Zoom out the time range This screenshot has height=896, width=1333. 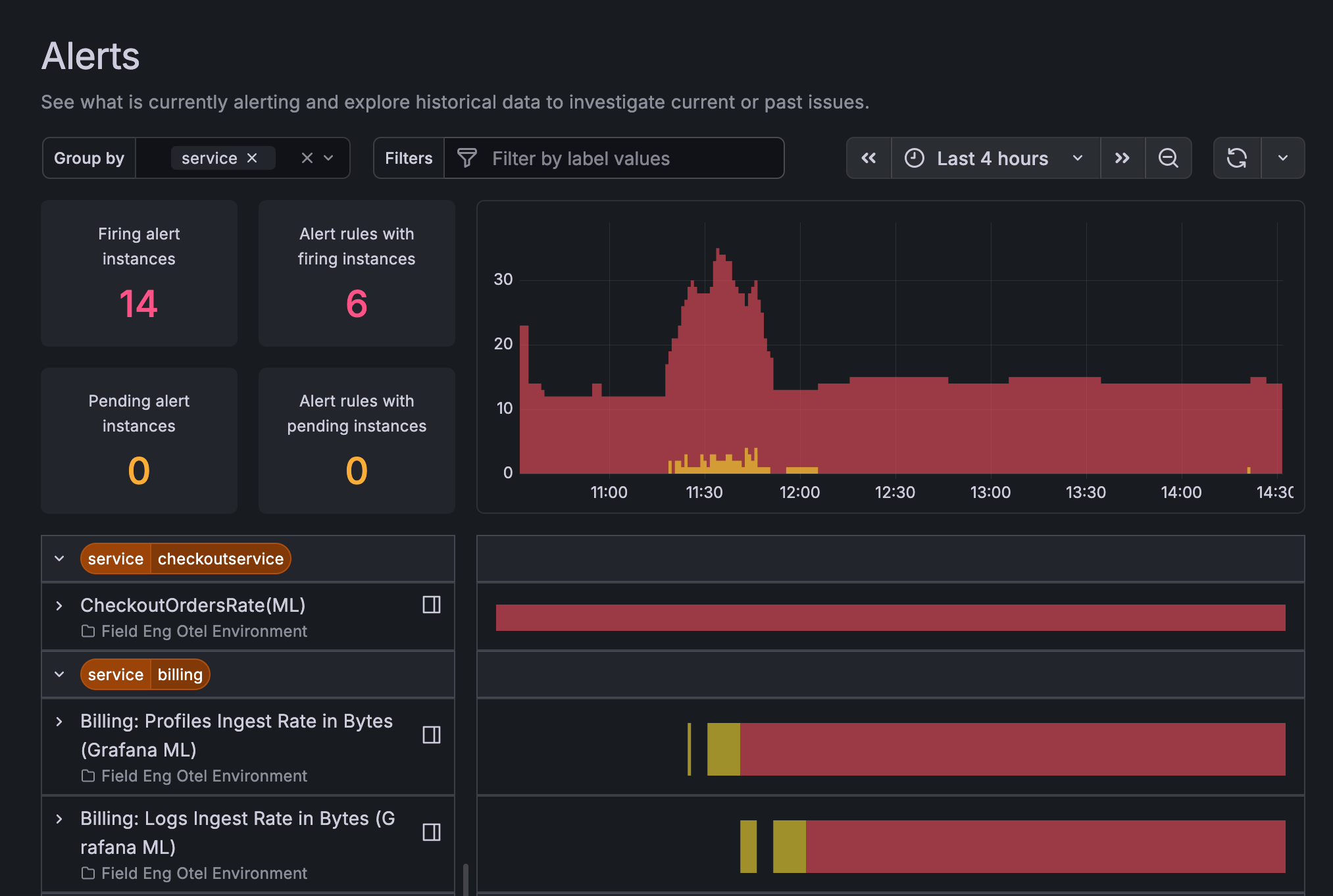tap(1169, 158)
